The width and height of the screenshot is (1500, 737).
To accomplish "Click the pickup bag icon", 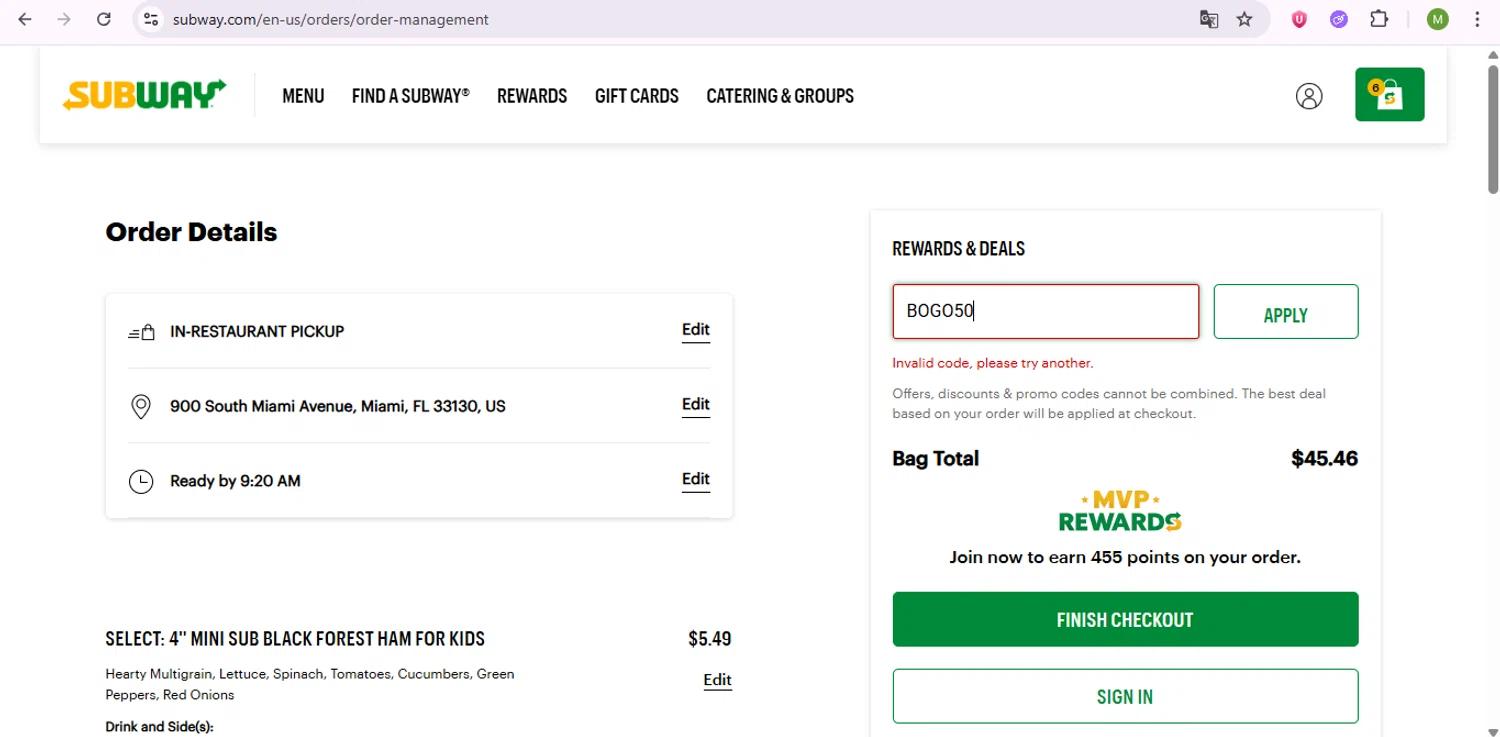I will pyautogui.click(x=141, y=332).
